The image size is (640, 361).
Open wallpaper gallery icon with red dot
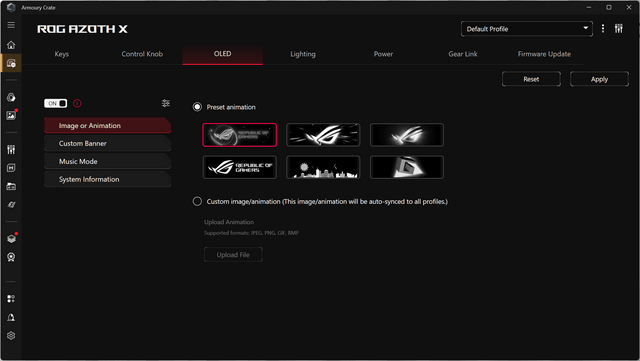[11, 116]
